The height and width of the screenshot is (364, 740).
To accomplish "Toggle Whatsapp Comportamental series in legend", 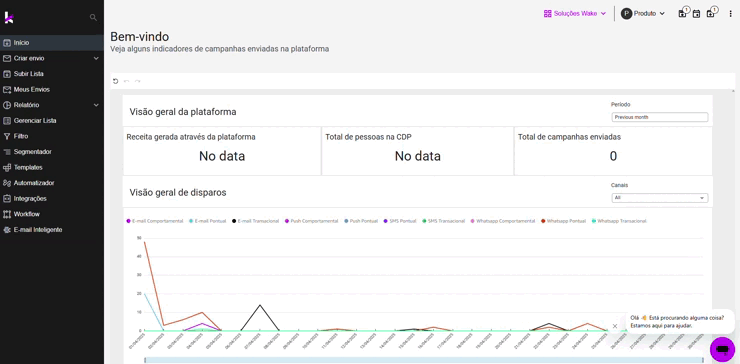I will tap(503, 221).
